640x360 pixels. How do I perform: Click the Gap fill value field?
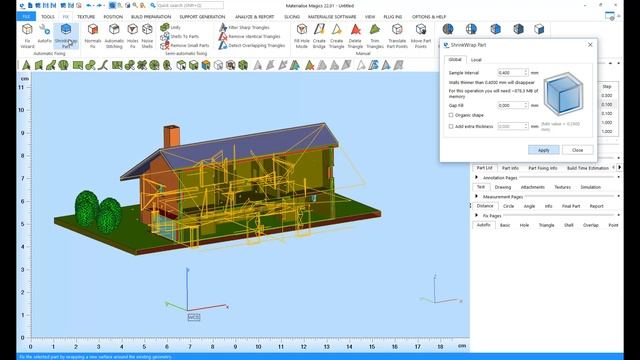510,105
